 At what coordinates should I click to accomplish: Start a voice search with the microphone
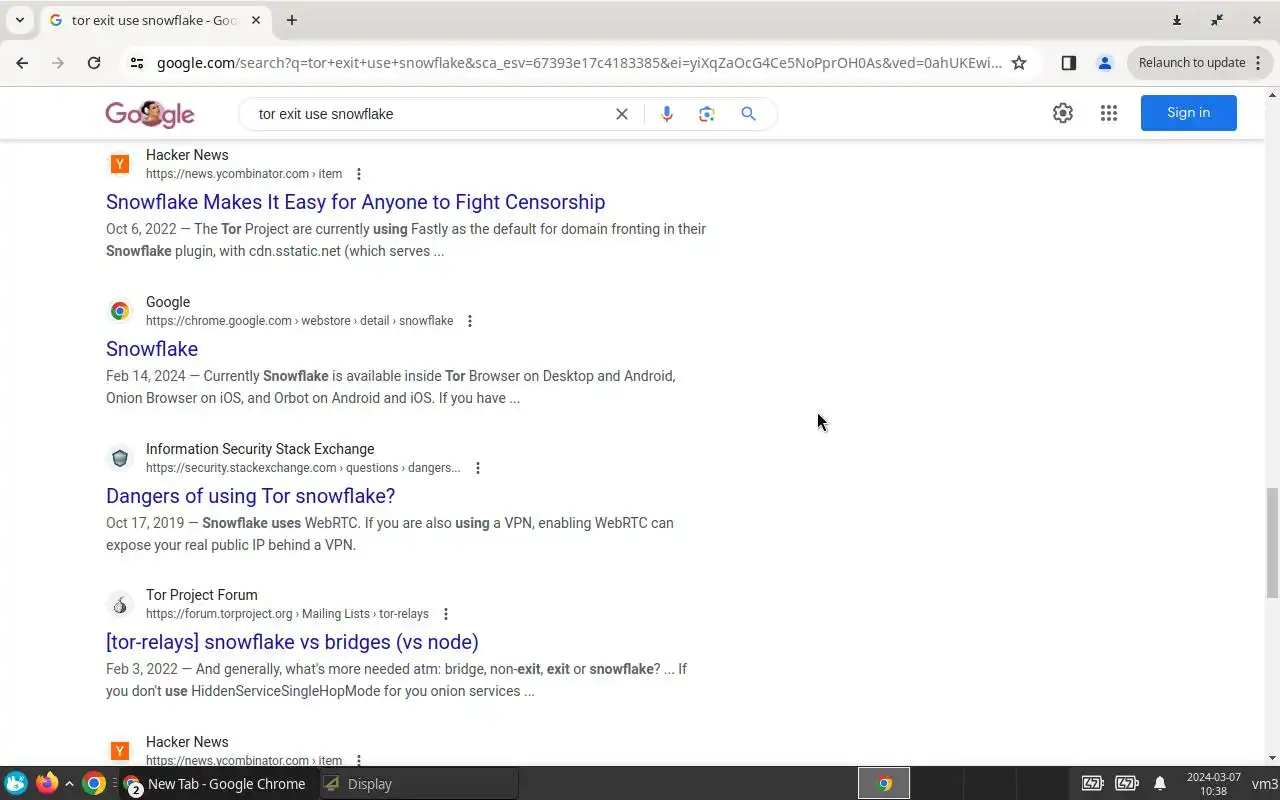pyautogui.click(x=667, y=114)
